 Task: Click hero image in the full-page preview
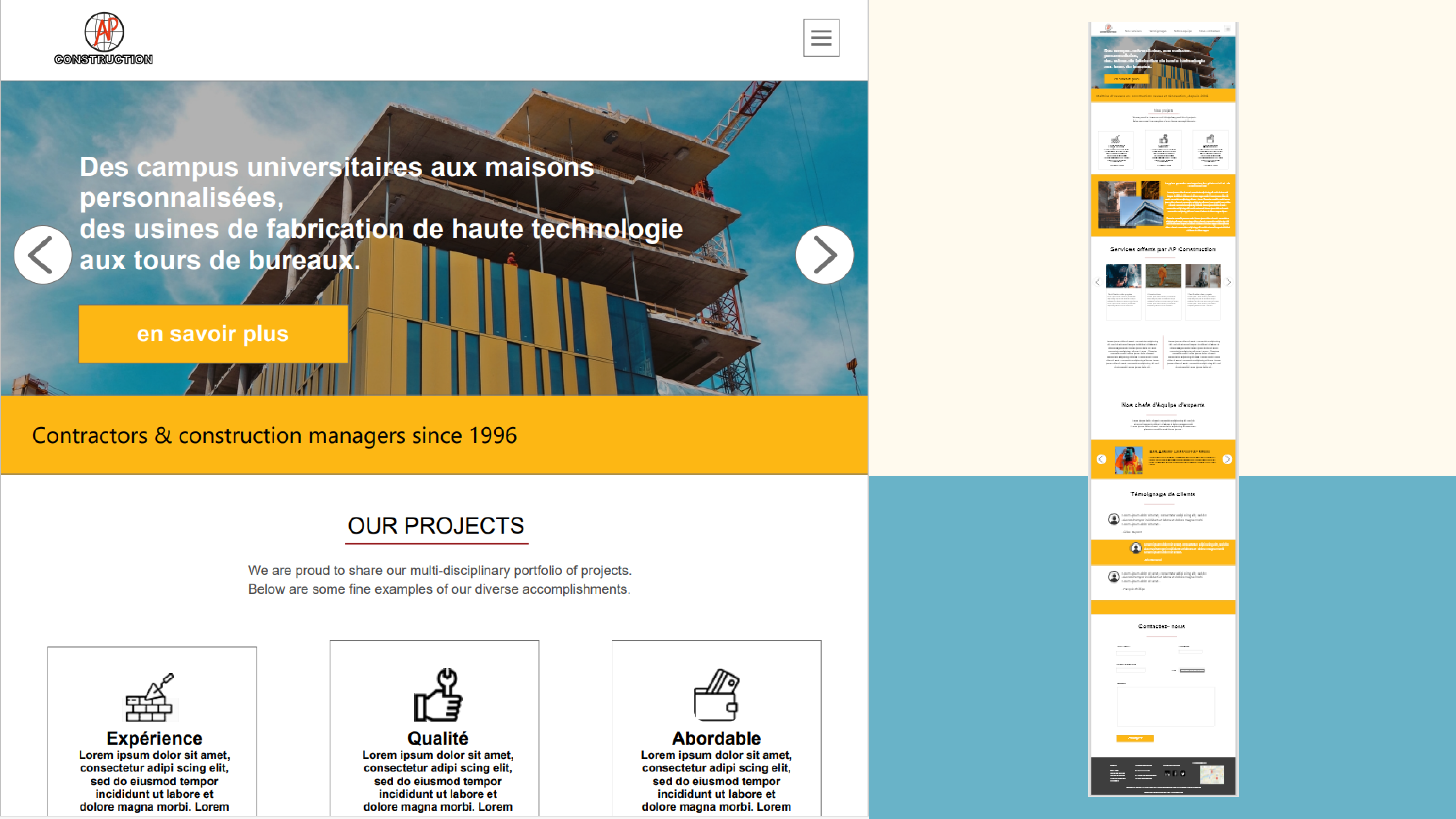pyautogui.click(x=1163, y=63)
